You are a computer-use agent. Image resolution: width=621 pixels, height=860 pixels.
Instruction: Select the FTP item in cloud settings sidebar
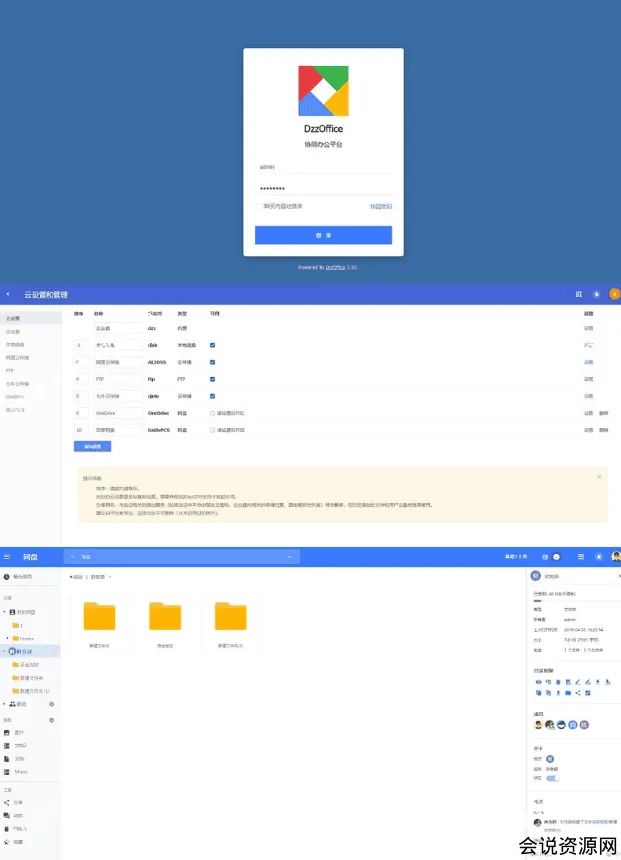click(10, 371)
